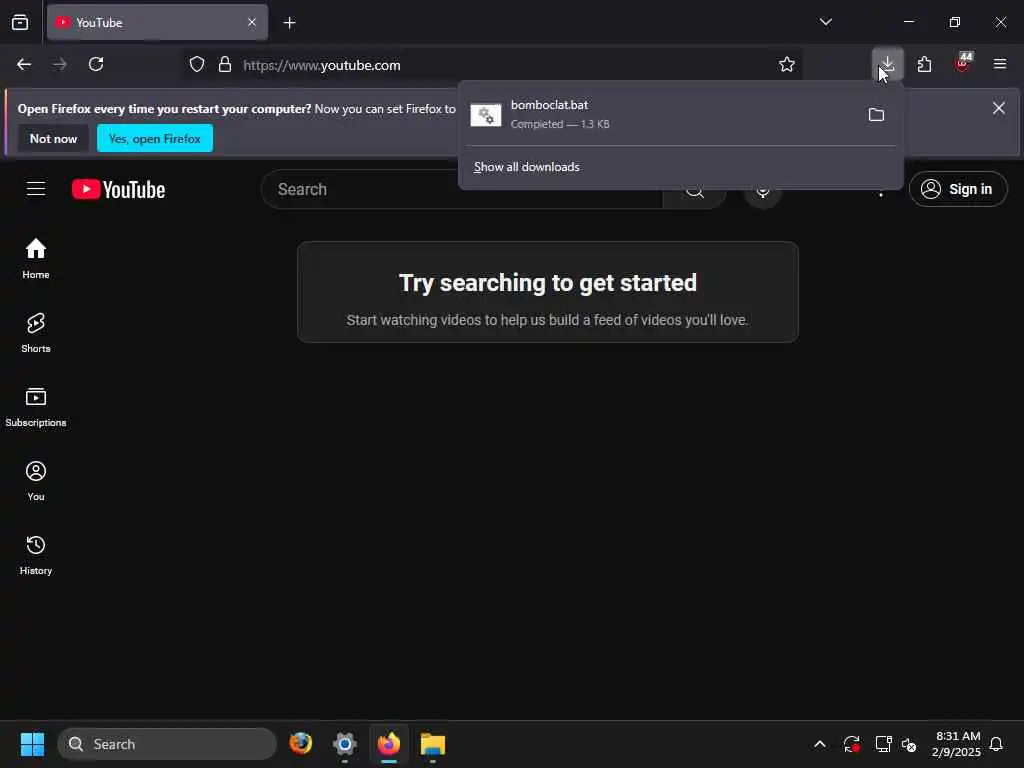Expand the list all tabs chevron
Image resolution: width=1024 pixels, height=768 pixels.
coord(825,22)
